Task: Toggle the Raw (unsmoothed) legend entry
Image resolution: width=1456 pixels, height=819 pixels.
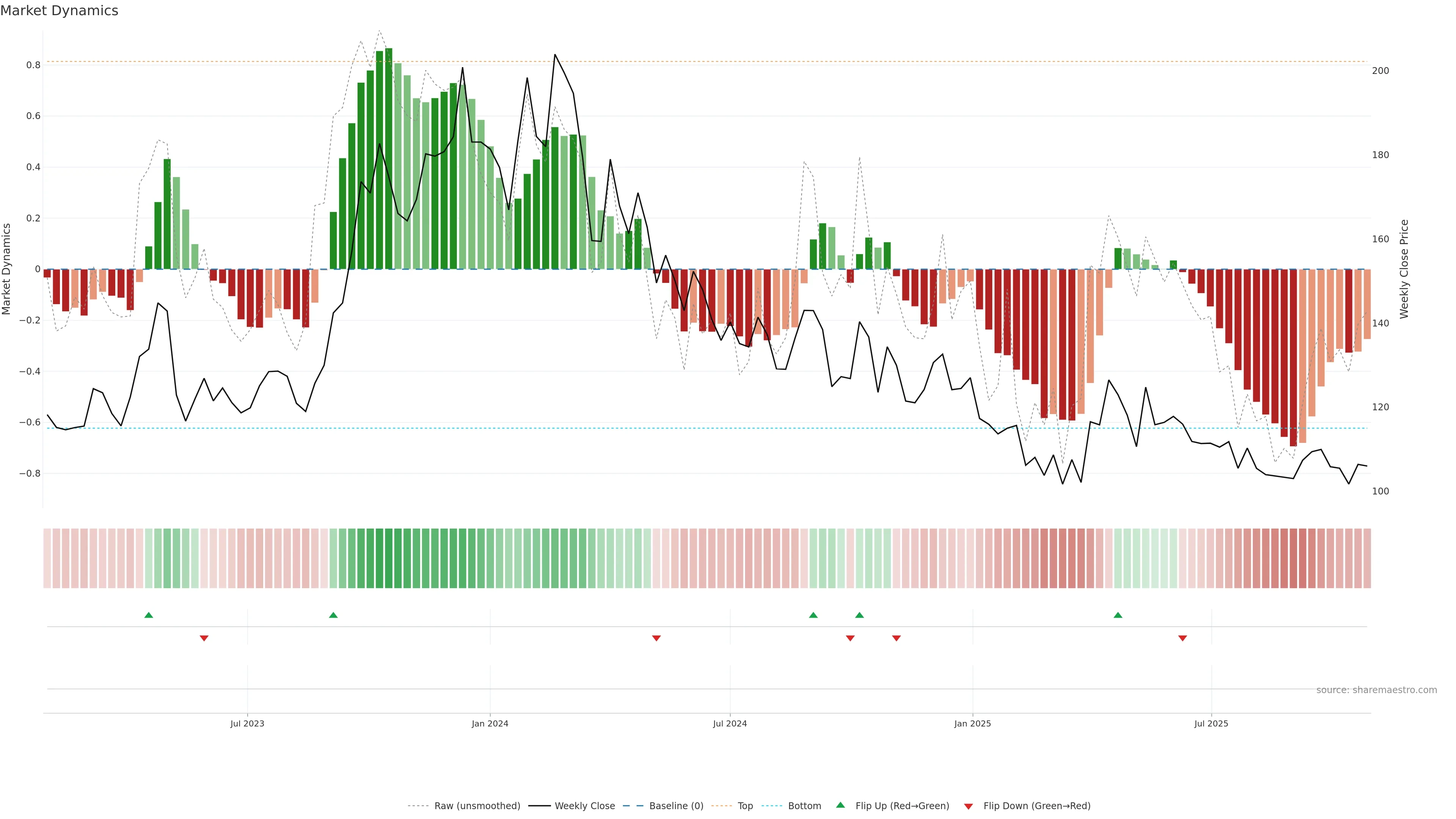Action: (x=477, y=805)
